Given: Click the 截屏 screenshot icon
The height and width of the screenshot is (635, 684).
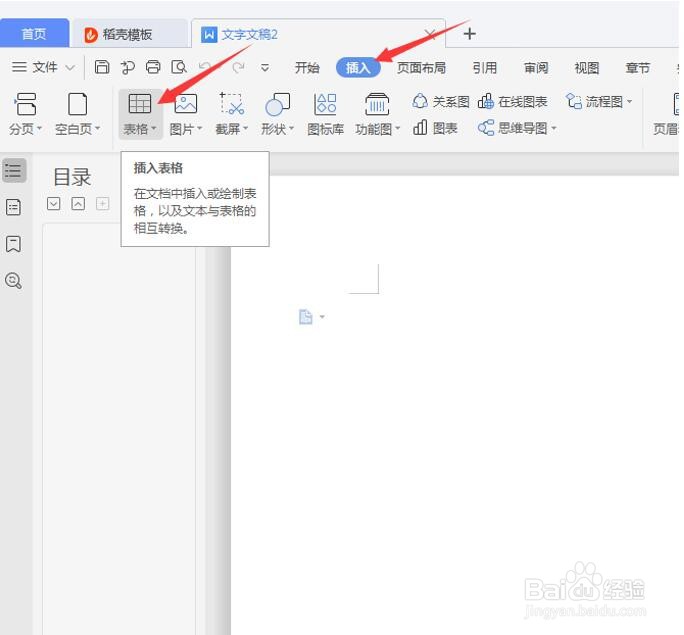Looking at the screenshot, I should pos(232,104).
